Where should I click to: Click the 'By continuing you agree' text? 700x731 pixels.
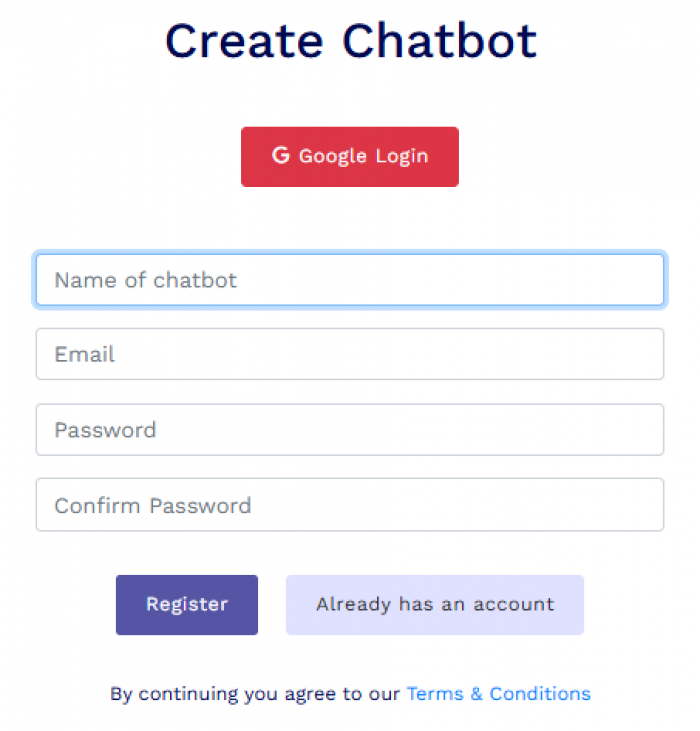coord(255,694)
